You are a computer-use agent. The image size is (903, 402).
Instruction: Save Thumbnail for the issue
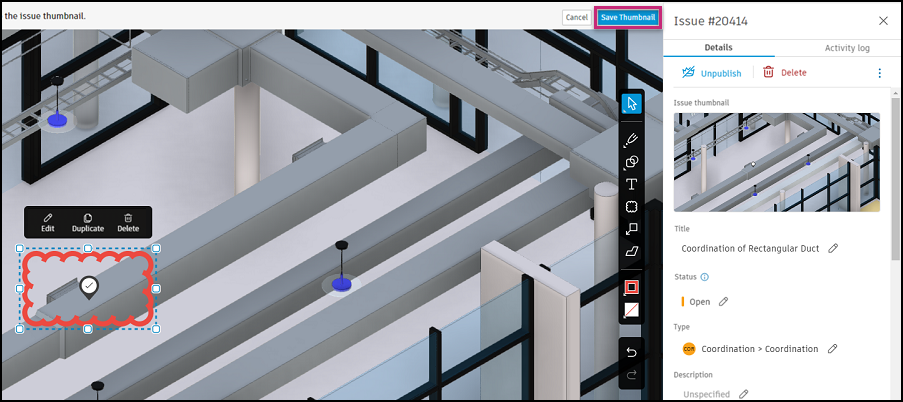(x=628, y=17)
